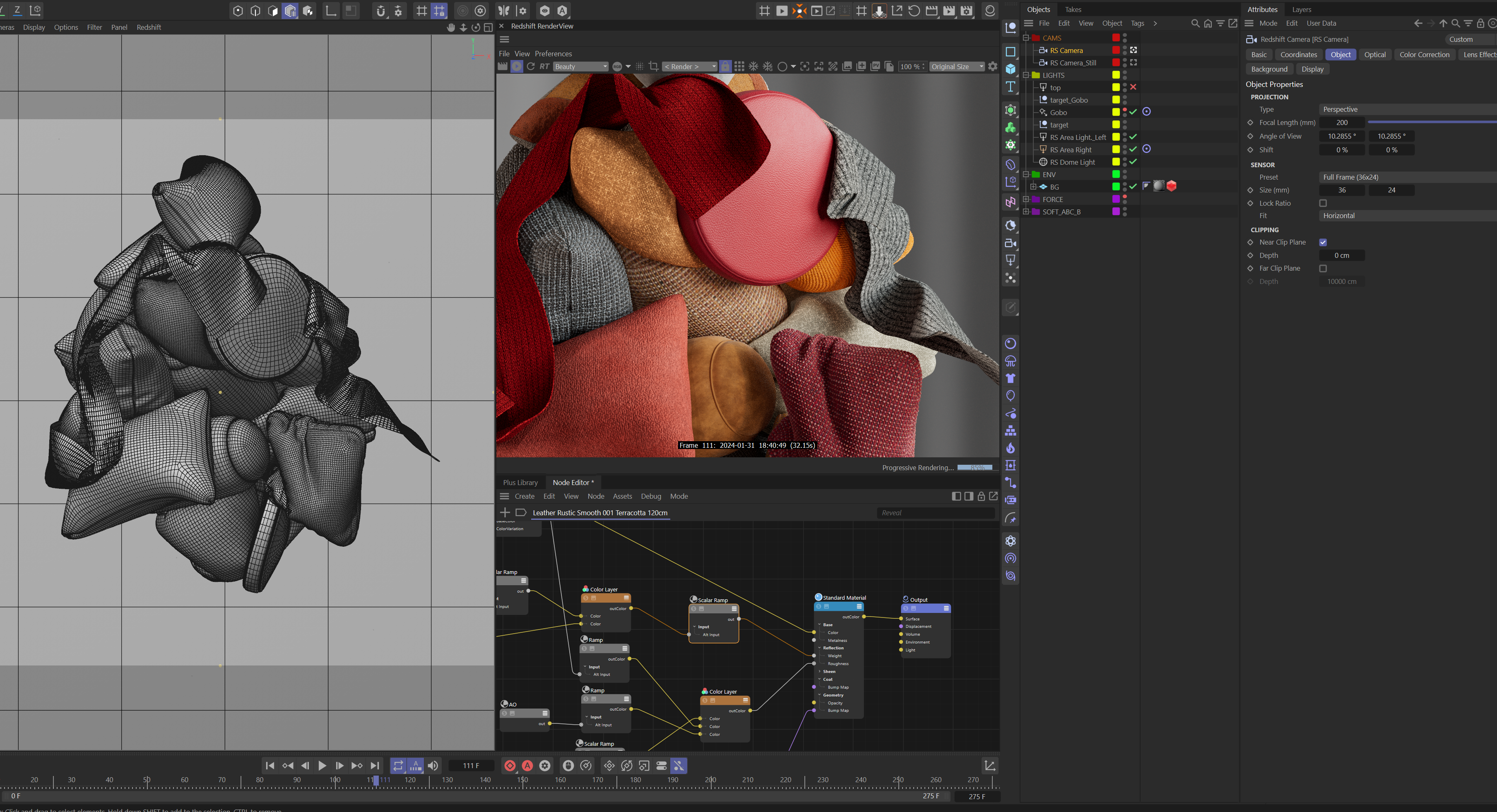
Task: Open the Tags menu in Objects manager
Action: tap(1137, 23)
